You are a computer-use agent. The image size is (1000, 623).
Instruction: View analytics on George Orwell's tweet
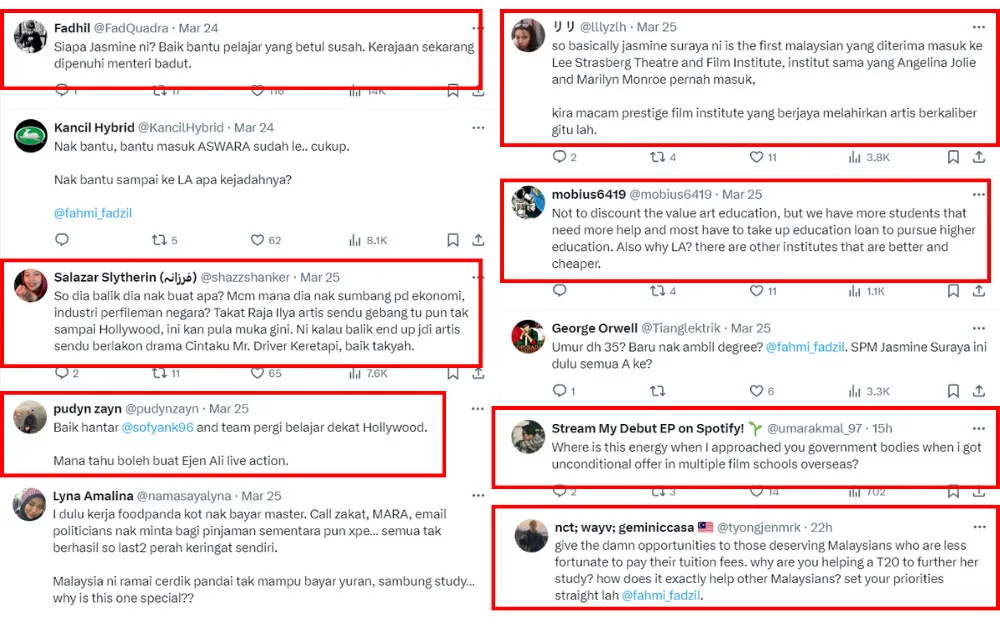coord(855,391)
